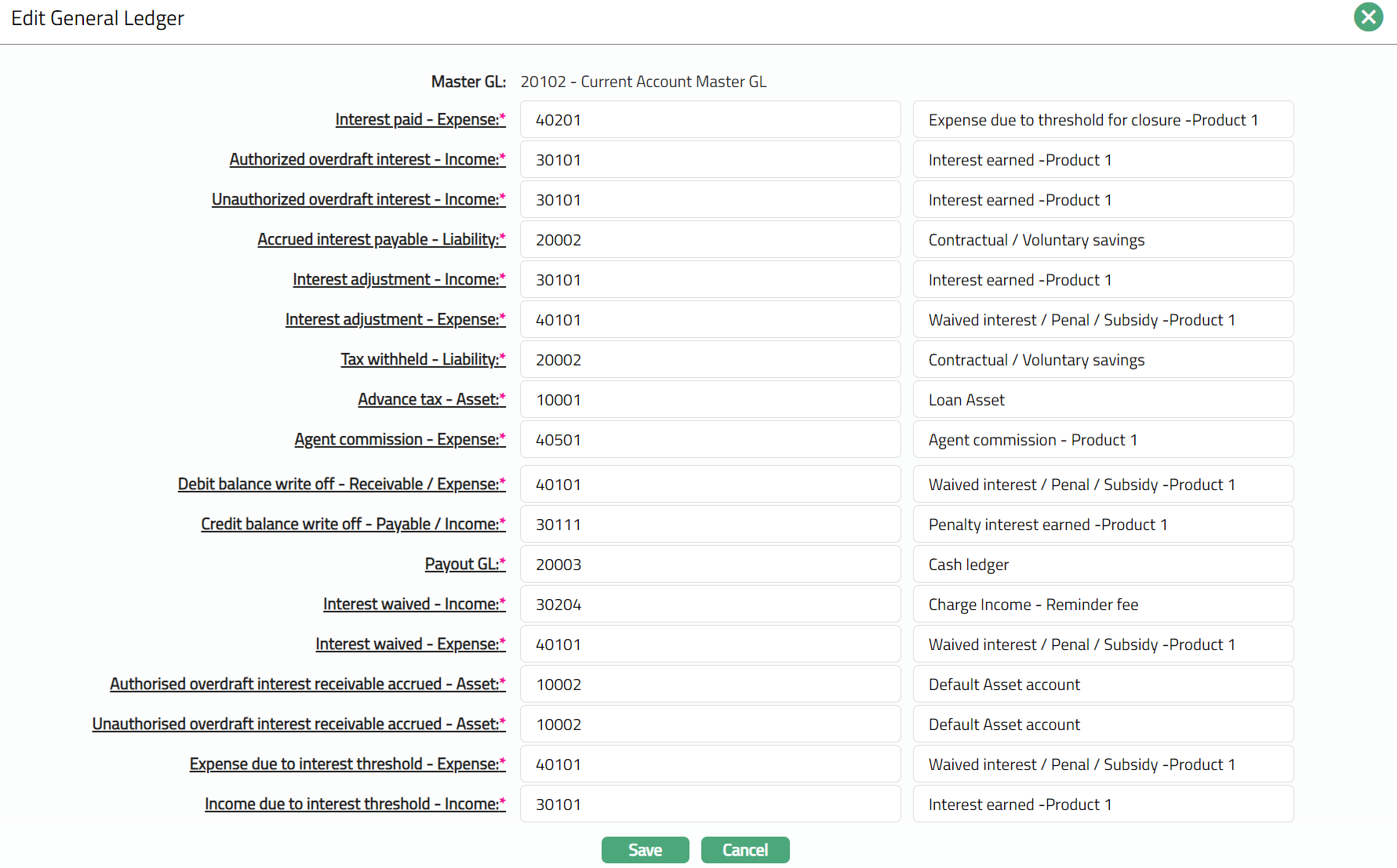
Task: Click the Credit balance write off code field
Action: pyautogui.click(x=710, y=525)
